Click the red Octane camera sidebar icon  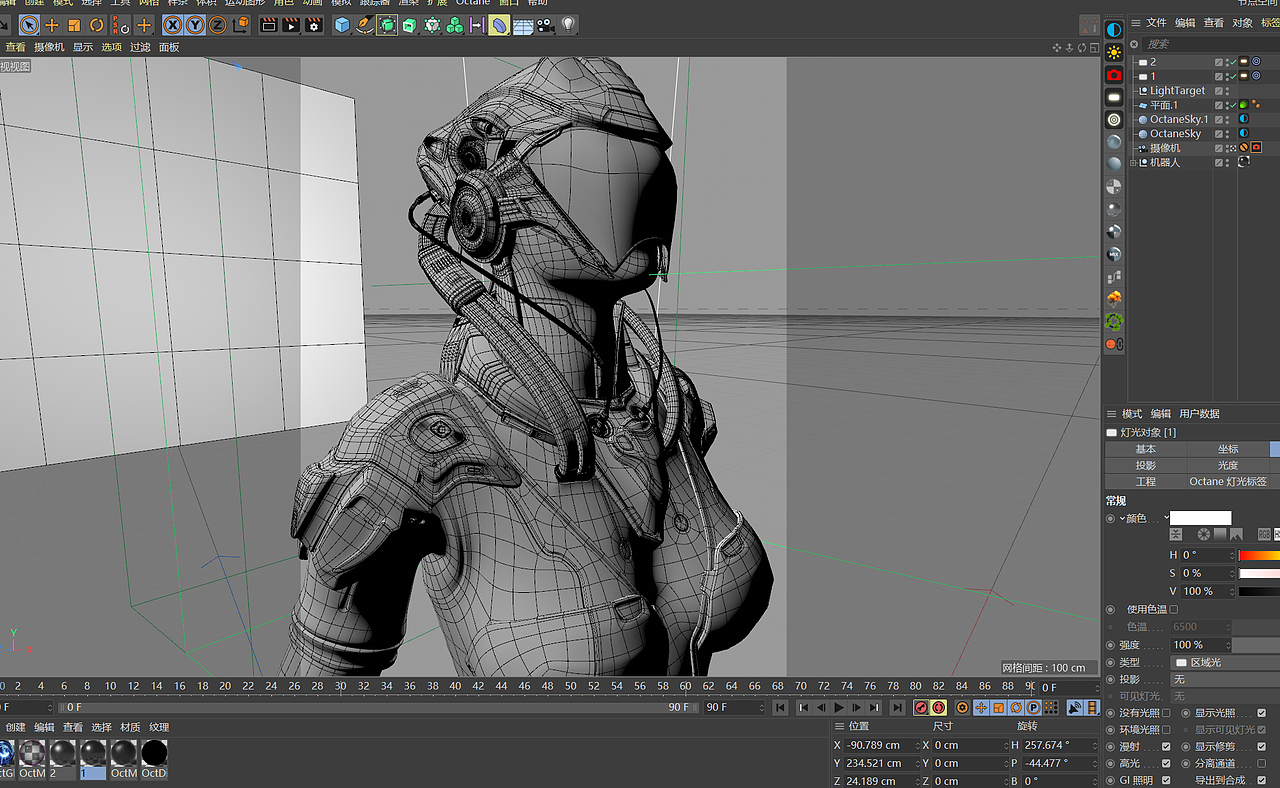click(x=1113, y=75)
